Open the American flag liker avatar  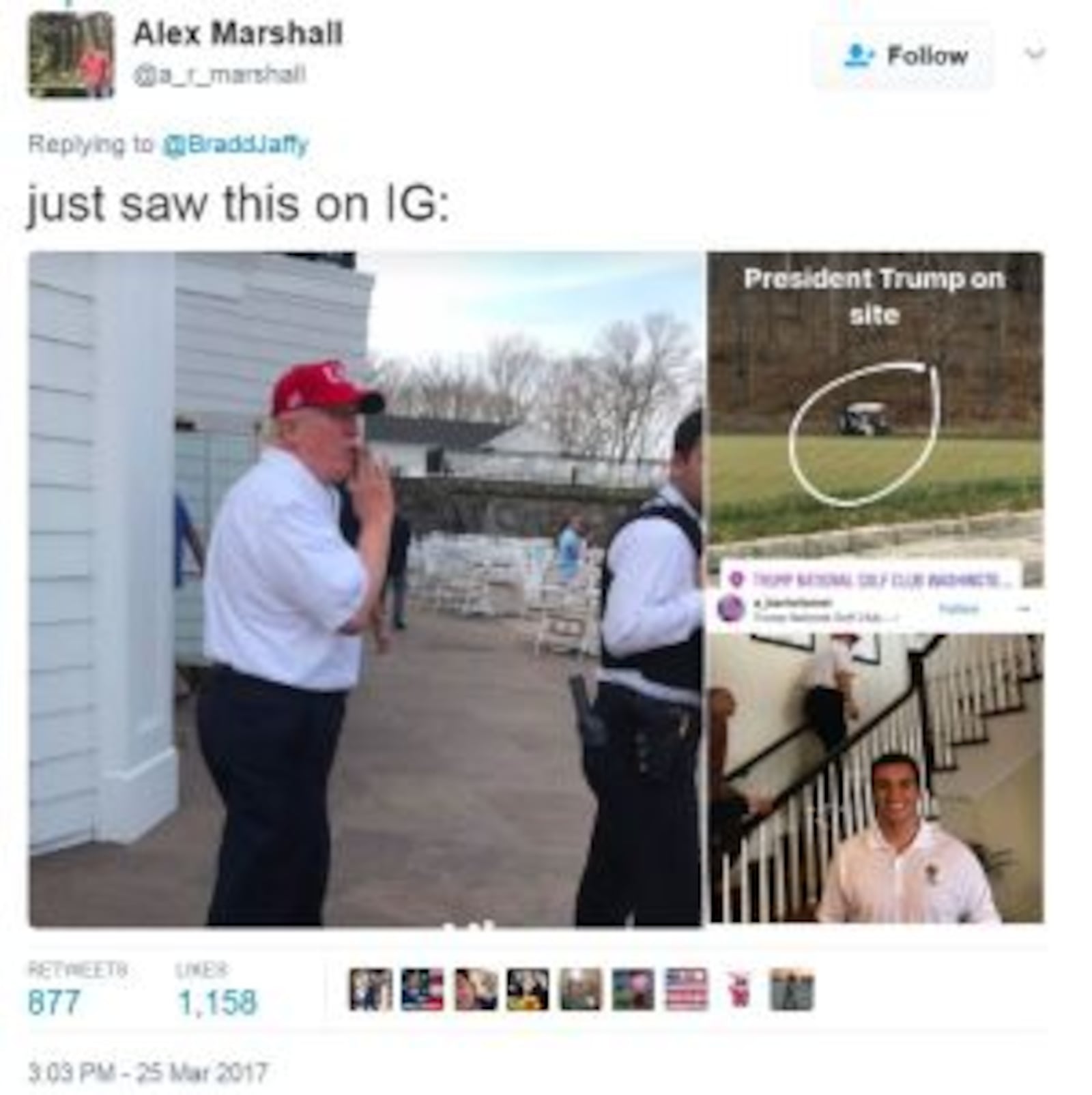pos(686,989)
